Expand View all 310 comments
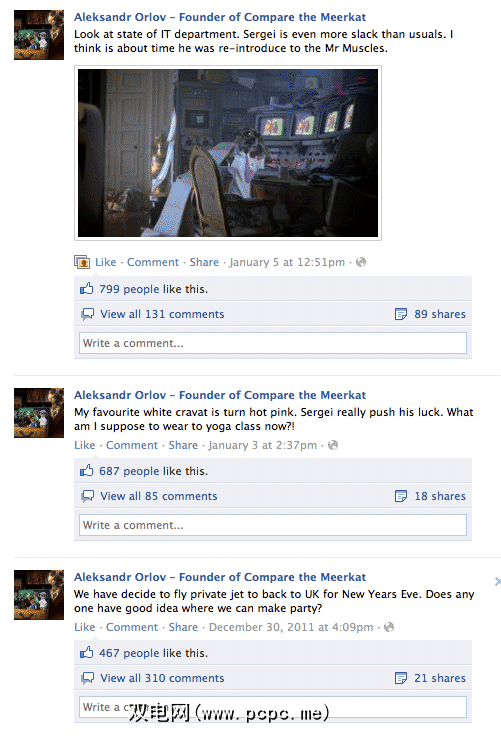The height and width of the screenshot is (736, 501). pos(162,678)
